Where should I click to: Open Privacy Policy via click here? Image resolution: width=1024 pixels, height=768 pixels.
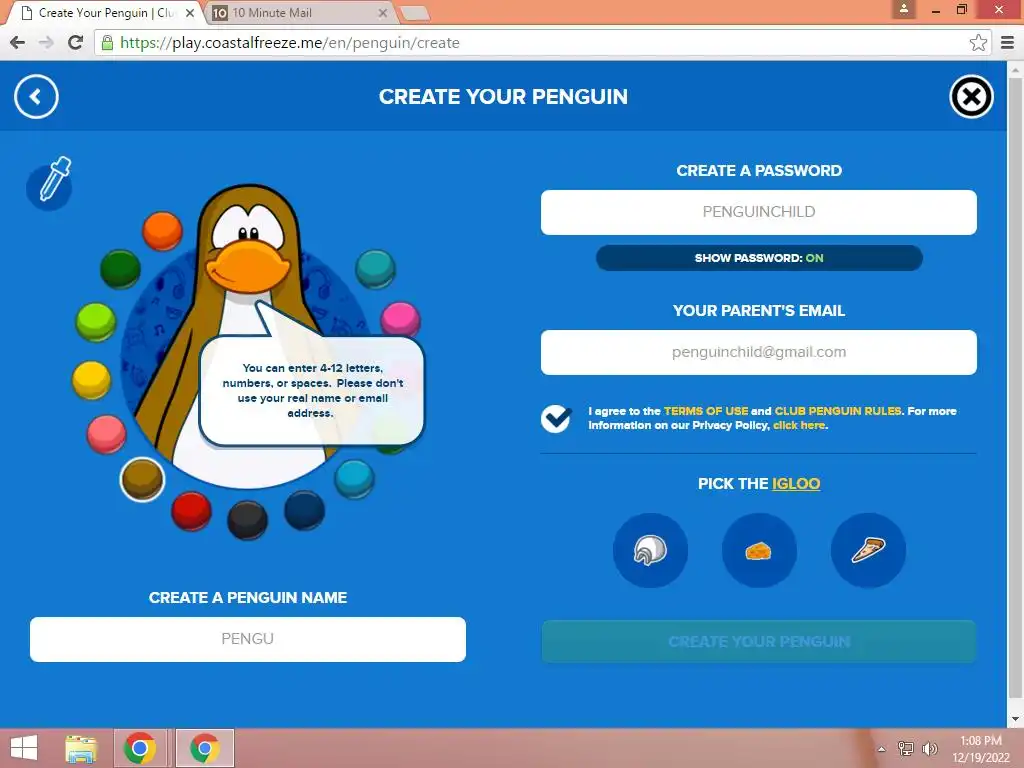coord(799,425)
